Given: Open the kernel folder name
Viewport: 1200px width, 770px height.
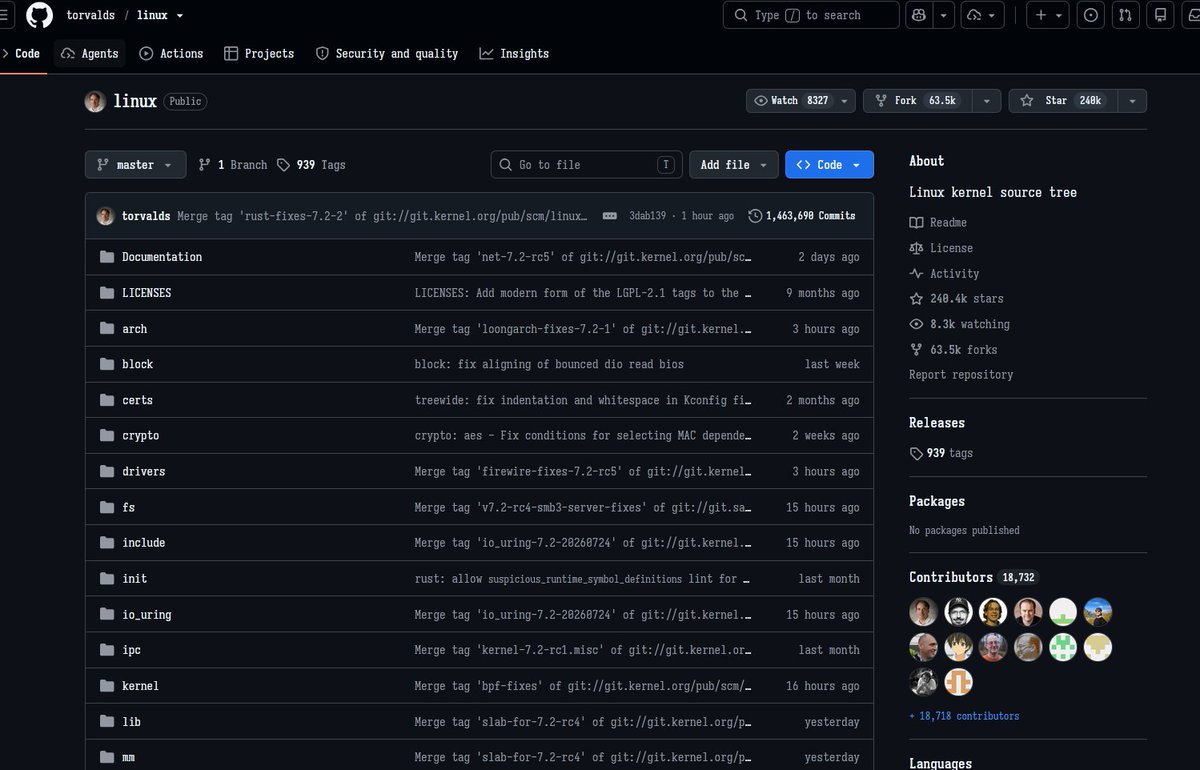Looking at the screenshot, I should pos(140,686).
